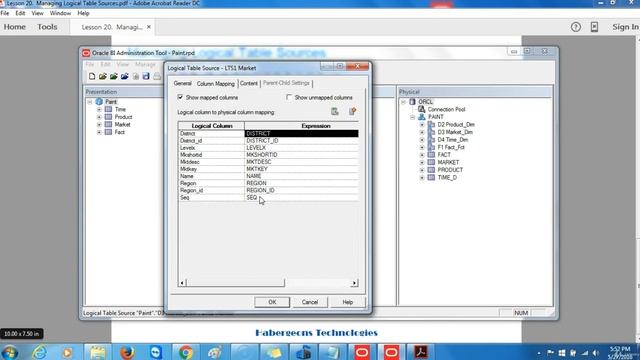Click the first red Oracle taskbar icon
Viewport: 640px width, 360px height.
click(362, 352)
